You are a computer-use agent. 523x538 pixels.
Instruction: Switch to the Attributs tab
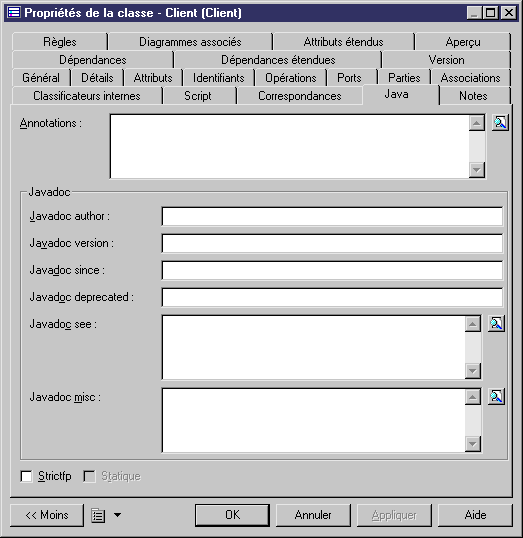tap(153, 78)
